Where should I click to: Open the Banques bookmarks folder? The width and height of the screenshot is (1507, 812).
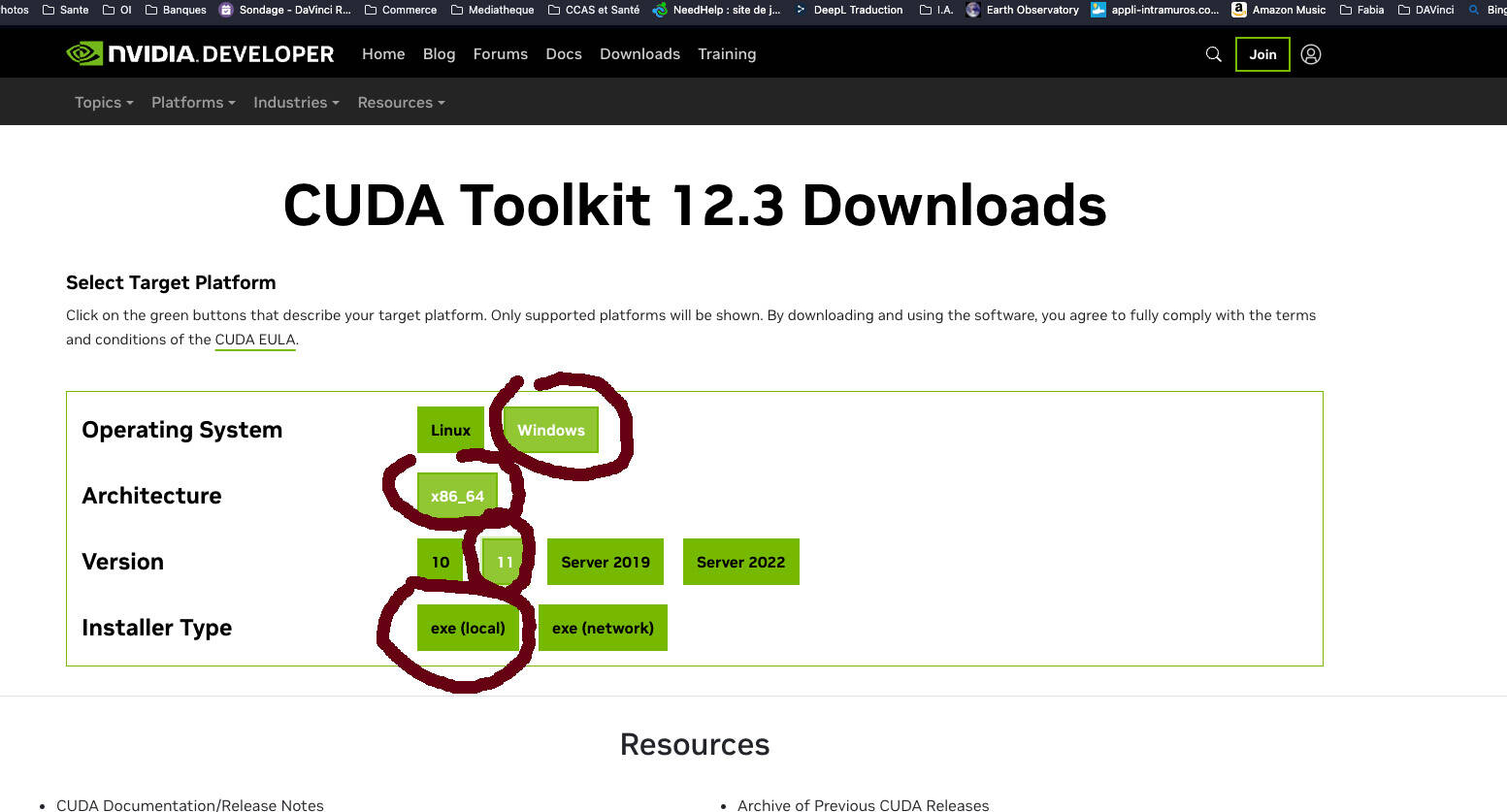point(176,10)
